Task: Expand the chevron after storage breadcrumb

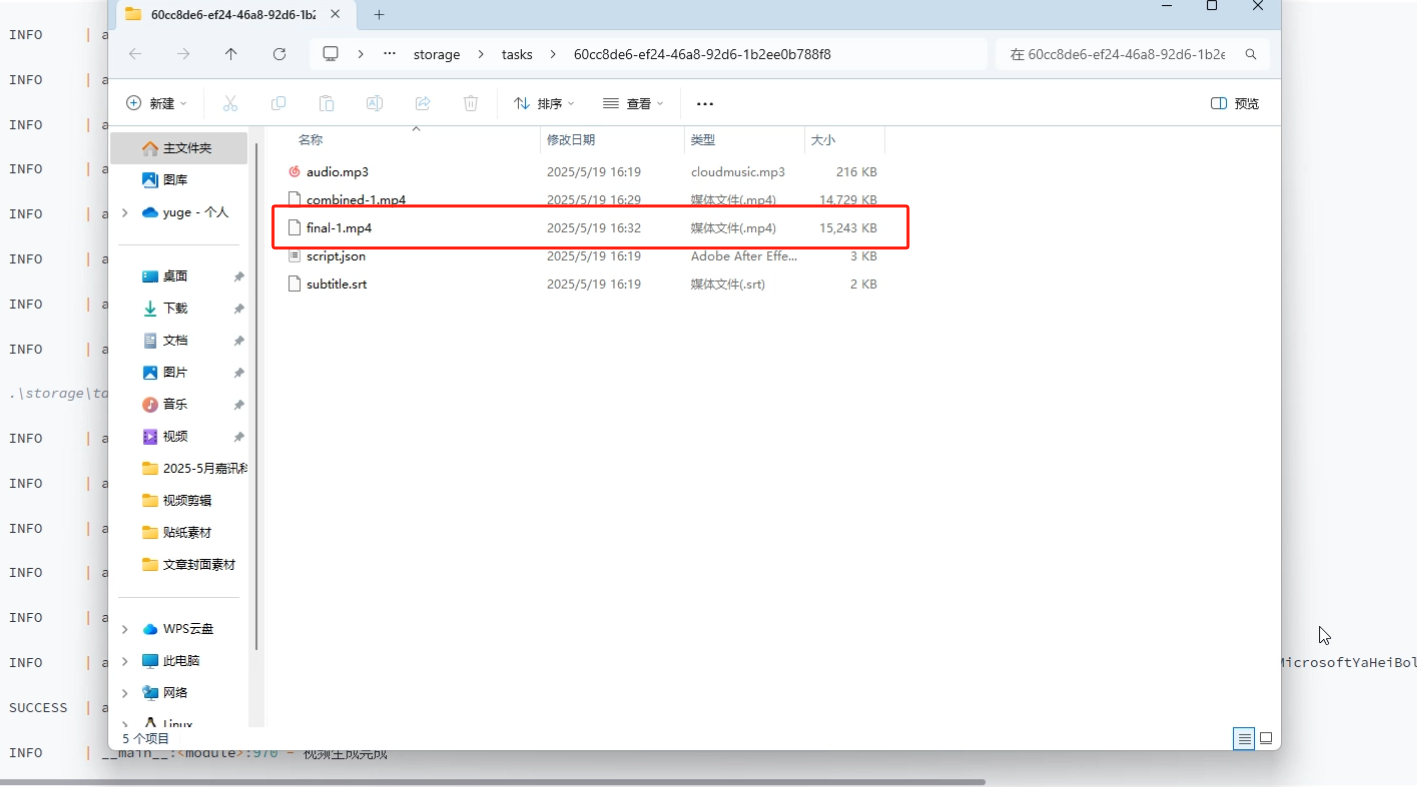Action: 481,54
